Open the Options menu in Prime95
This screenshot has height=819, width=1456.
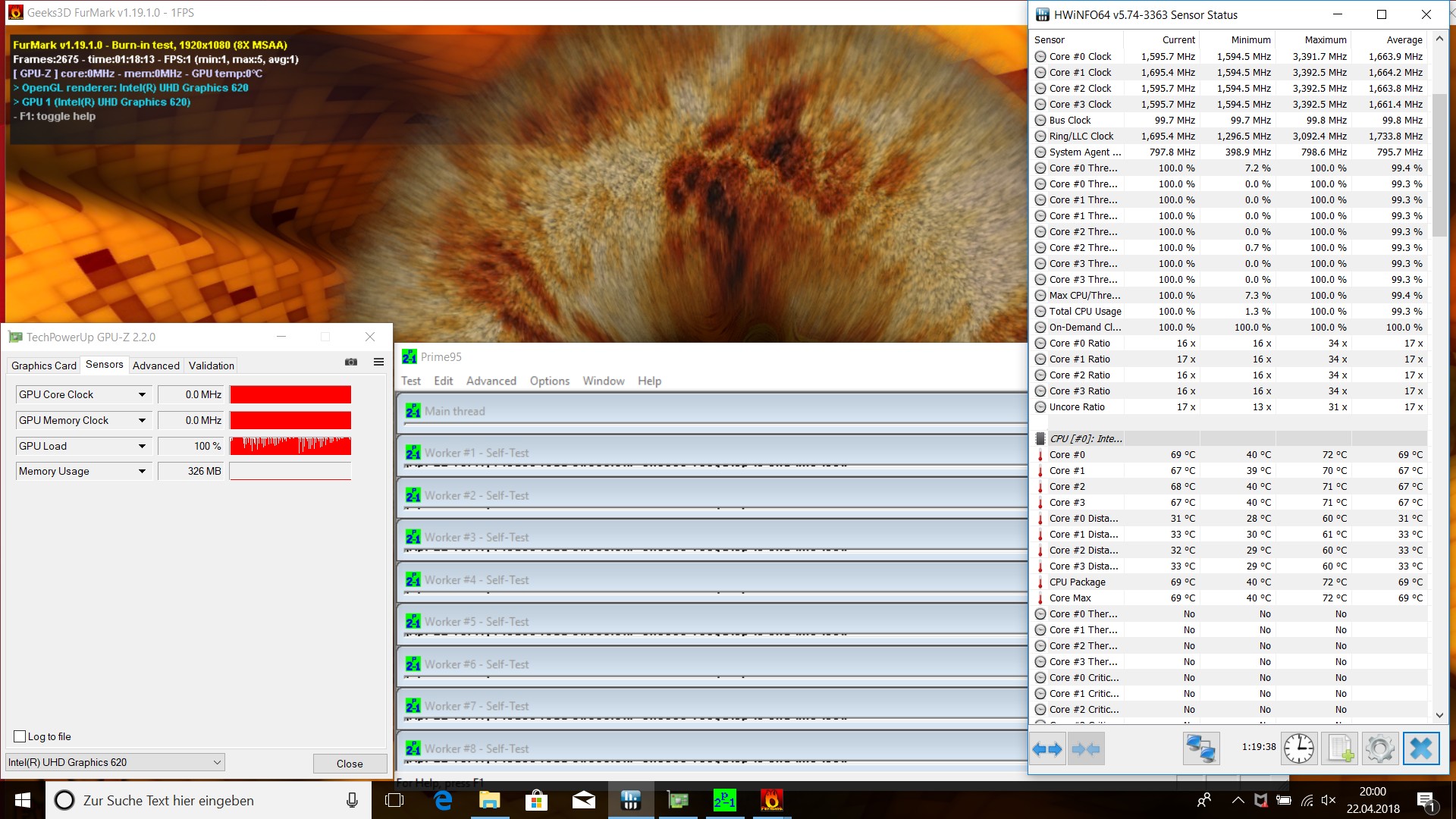(549, 381)
